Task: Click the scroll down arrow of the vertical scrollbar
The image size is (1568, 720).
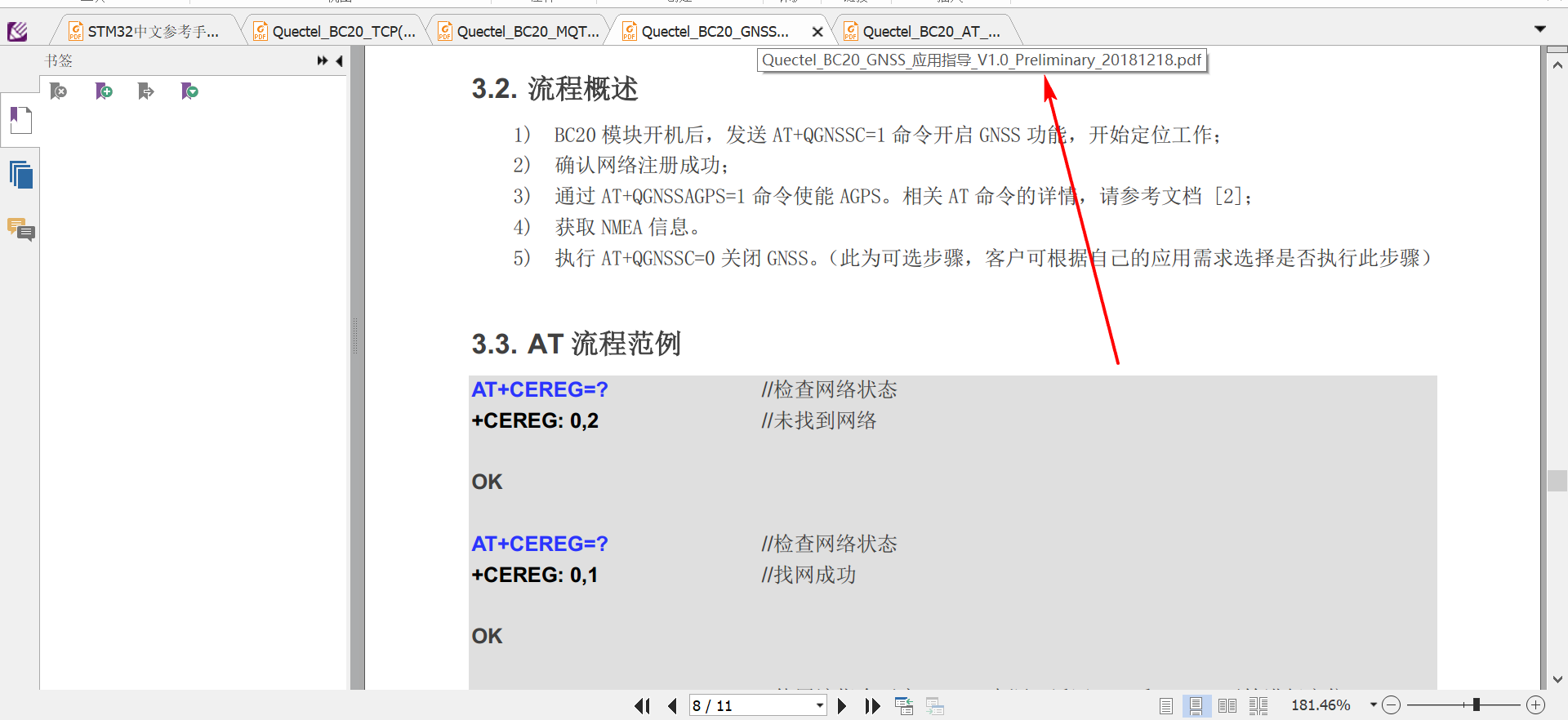Action: tap(1557, 679)
